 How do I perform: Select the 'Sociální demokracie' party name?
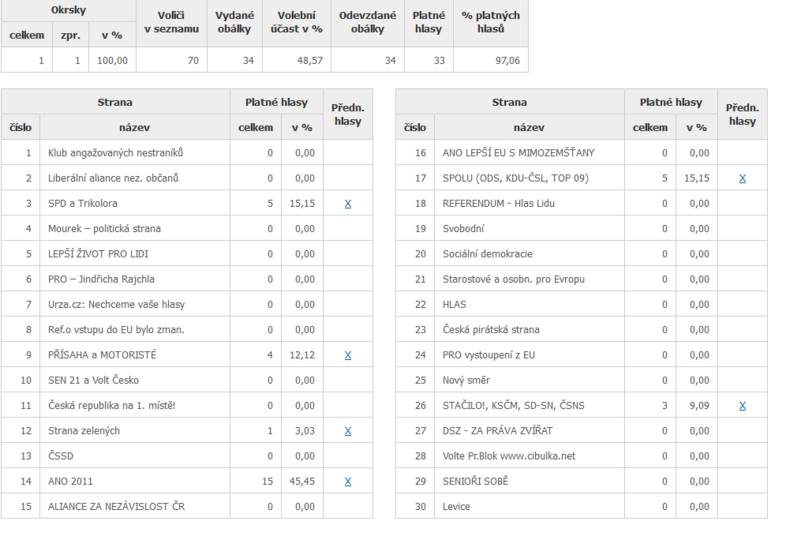pos(487,254)
